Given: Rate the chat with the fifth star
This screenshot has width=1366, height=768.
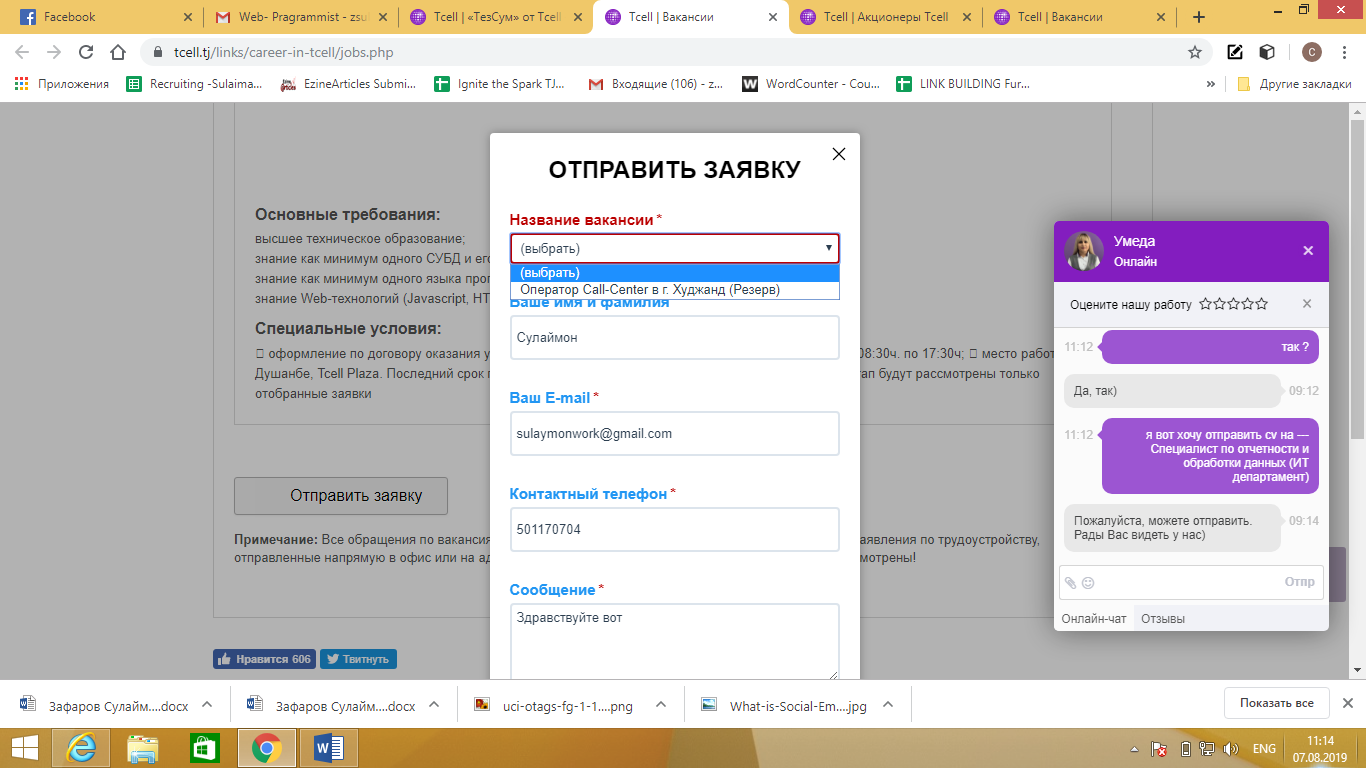Looking at the screenshot, I should pos(1262,304).
